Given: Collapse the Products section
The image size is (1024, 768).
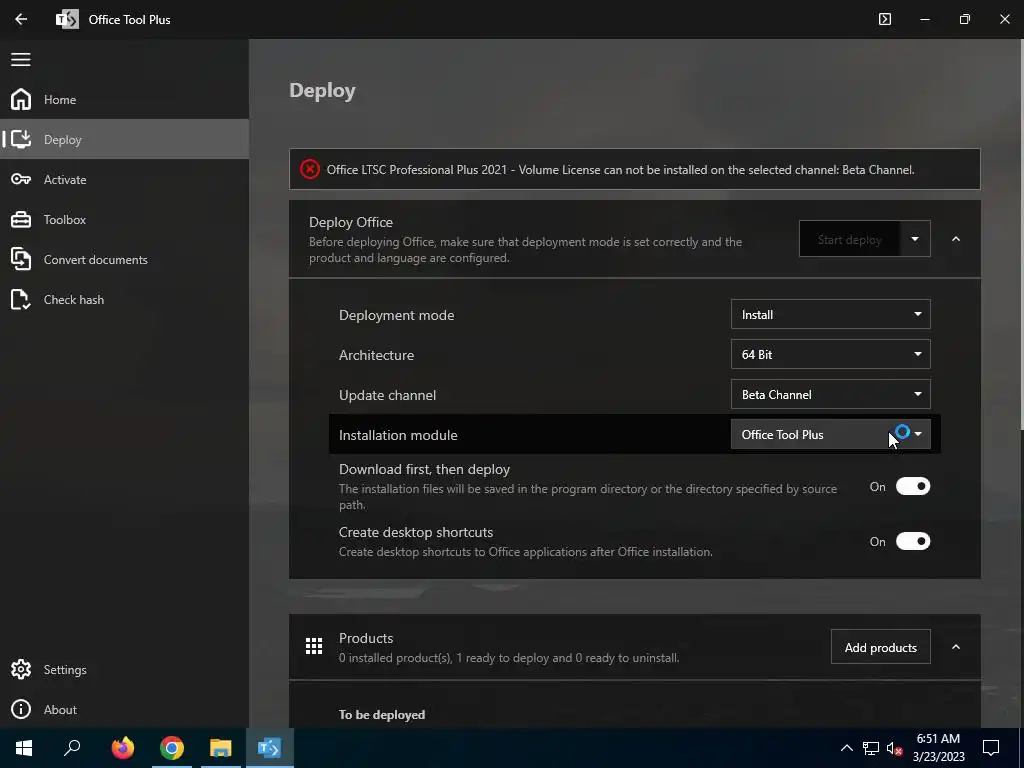Looking at the screenshot, I should (x=955, y=647).
